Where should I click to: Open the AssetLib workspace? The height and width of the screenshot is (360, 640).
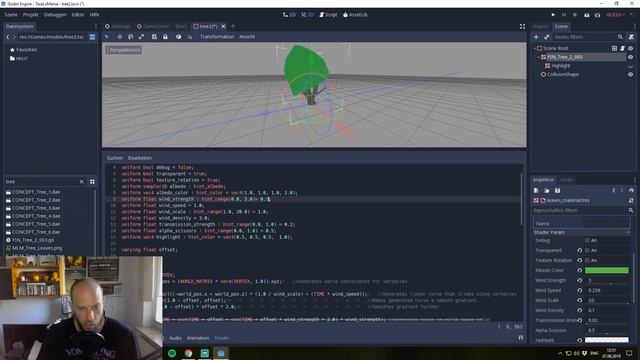pos(355,15)
